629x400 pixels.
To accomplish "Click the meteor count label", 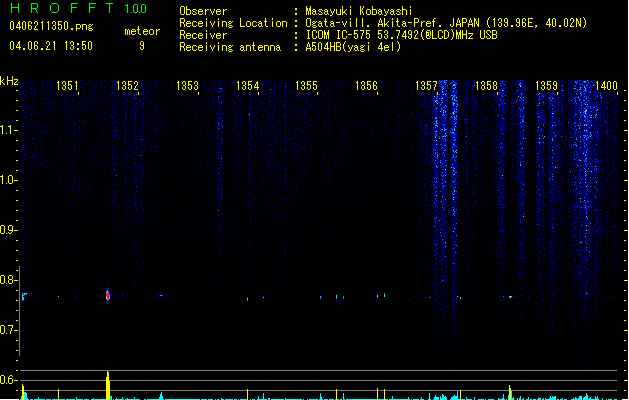I will point(142,31).
